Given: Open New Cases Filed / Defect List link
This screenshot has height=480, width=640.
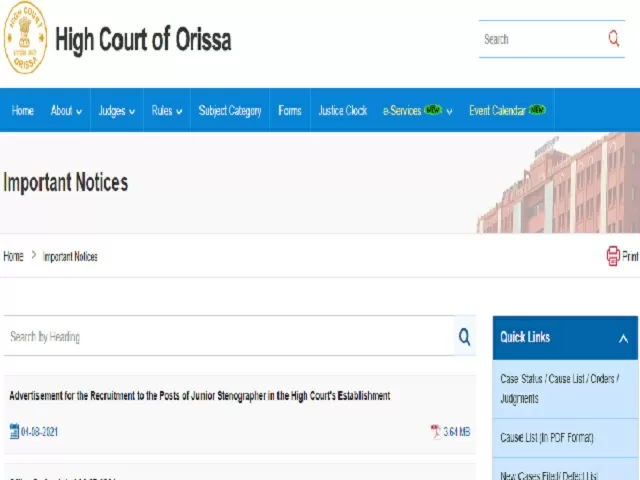Looking at the screenshot, I should coord(549,475).
